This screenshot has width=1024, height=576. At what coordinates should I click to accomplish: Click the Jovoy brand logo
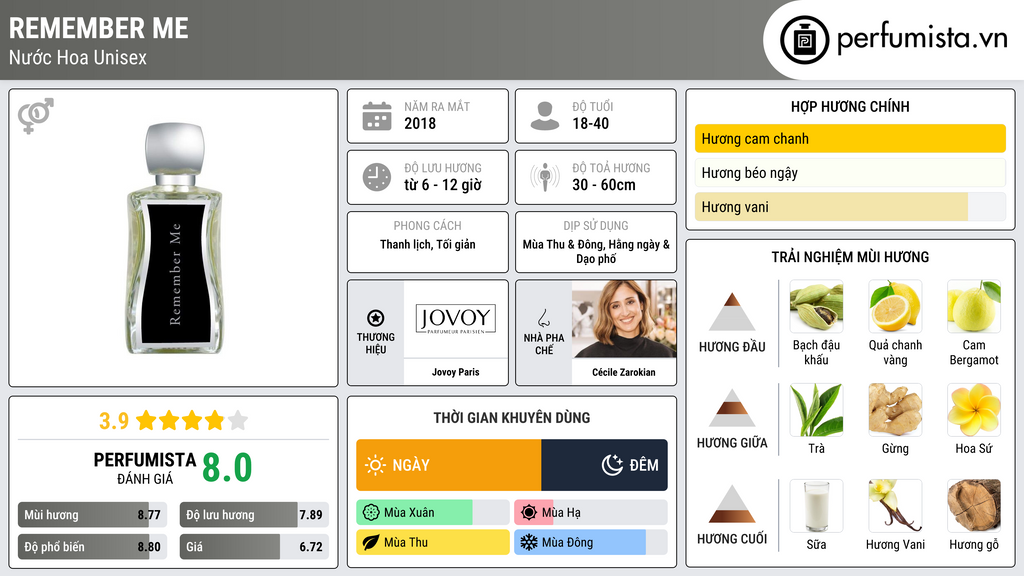tap(456, 319)
